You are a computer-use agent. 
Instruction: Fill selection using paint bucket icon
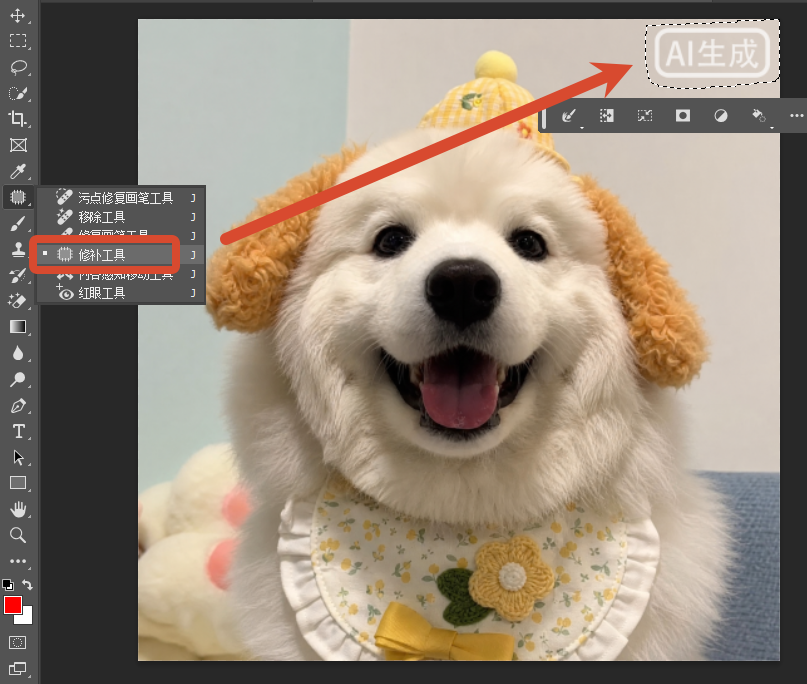[759, 116]
